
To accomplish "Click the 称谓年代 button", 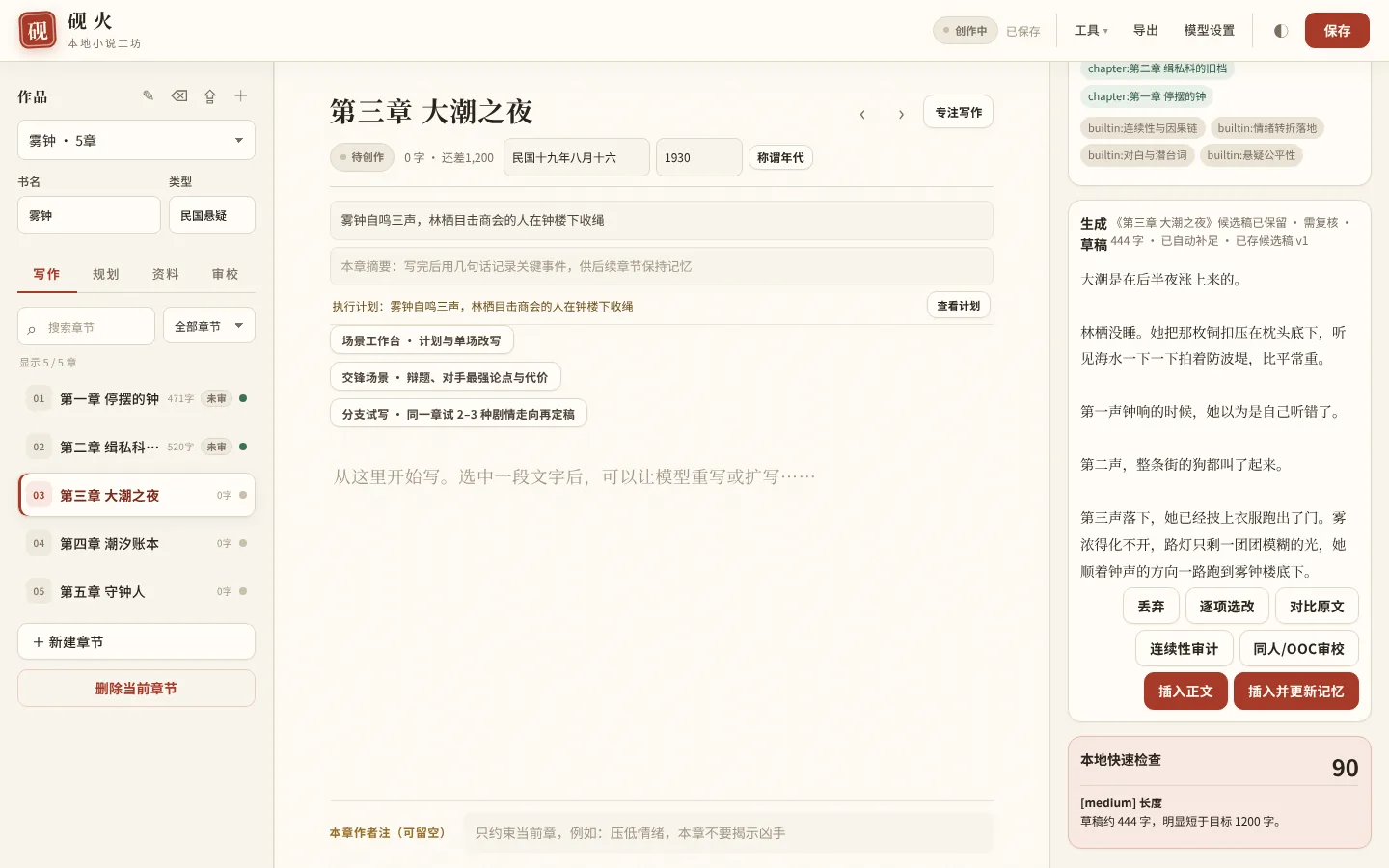I will point(780,157).
